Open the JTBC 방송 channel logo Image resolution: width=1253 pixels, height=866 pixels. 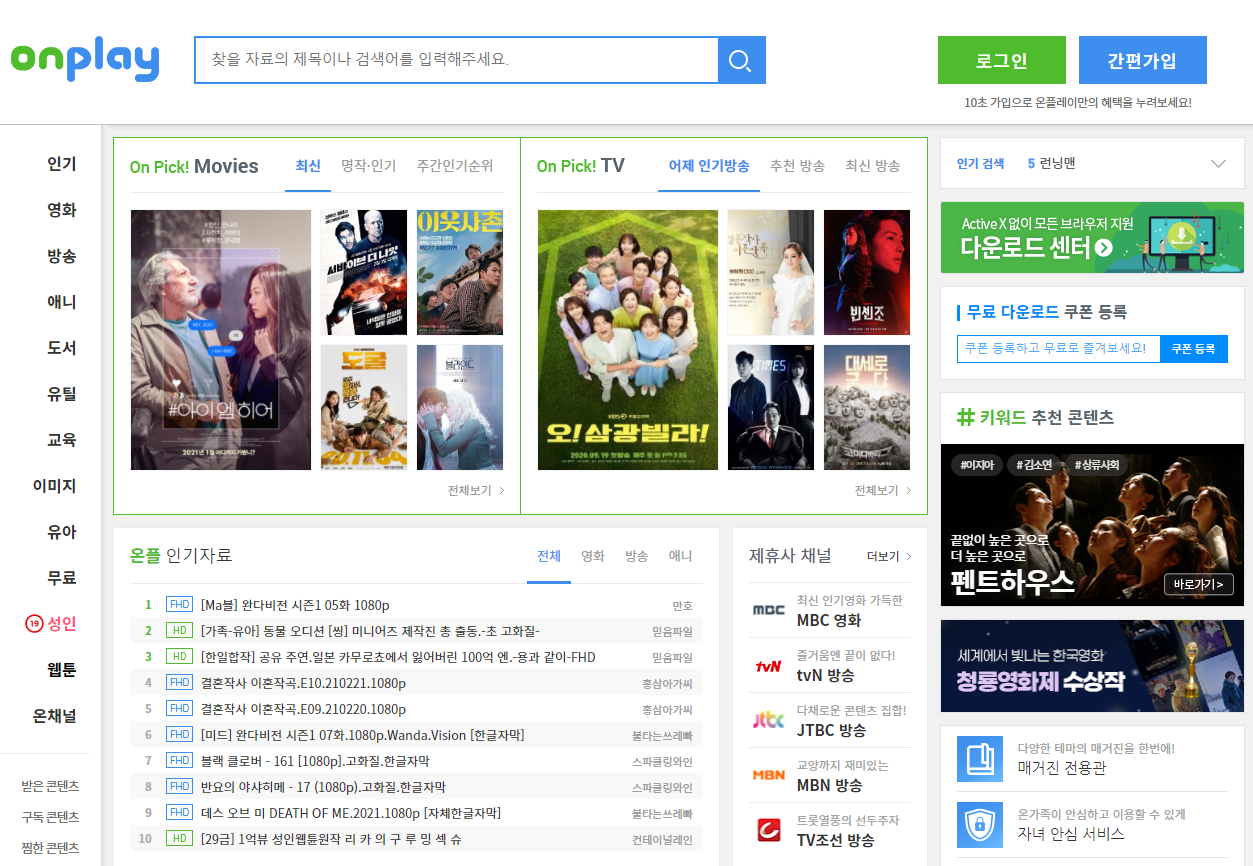pos(769,720)
